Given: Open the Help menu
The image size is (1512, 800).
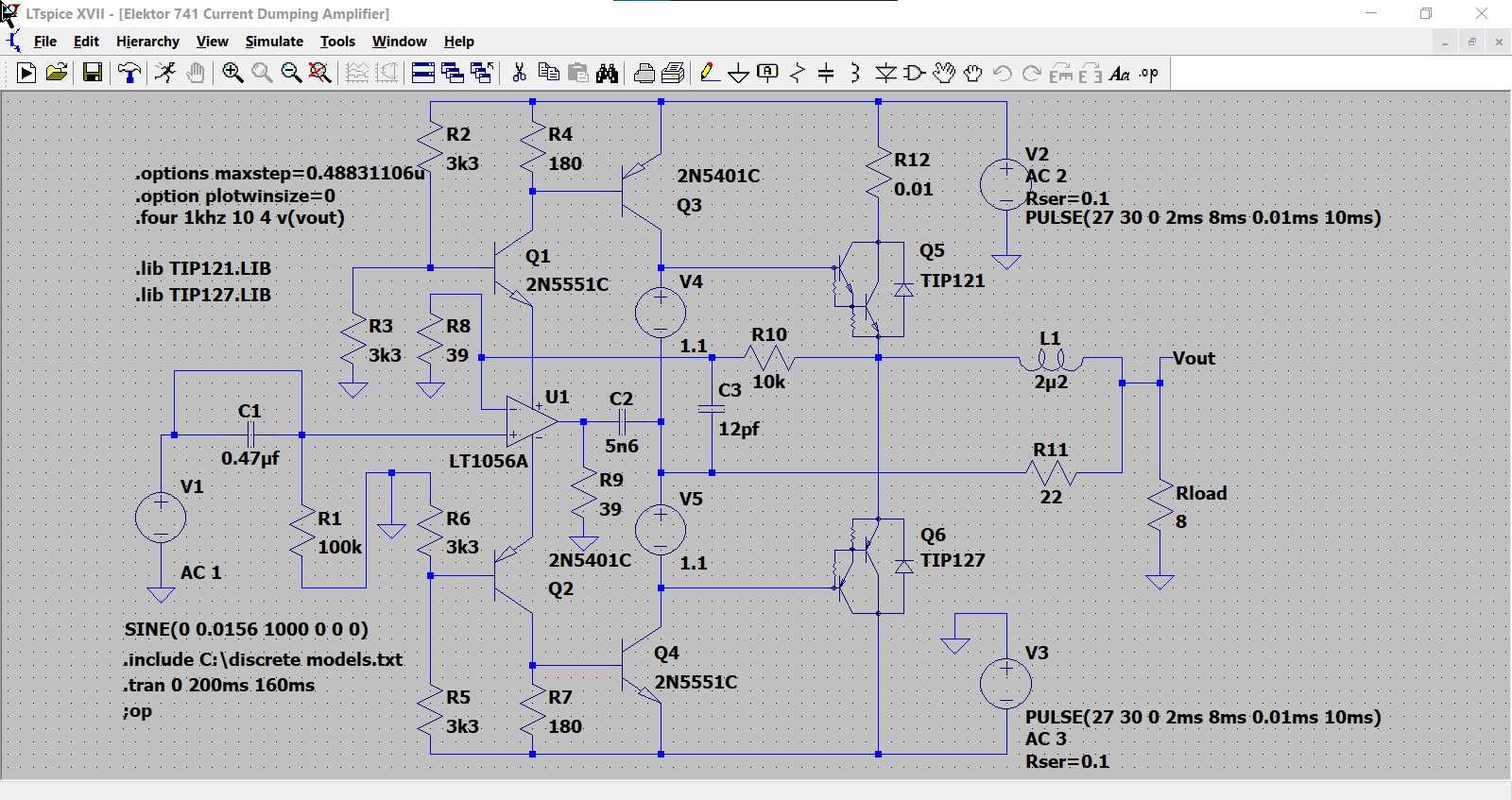Looking at the screenshot, I should point(459,42).
